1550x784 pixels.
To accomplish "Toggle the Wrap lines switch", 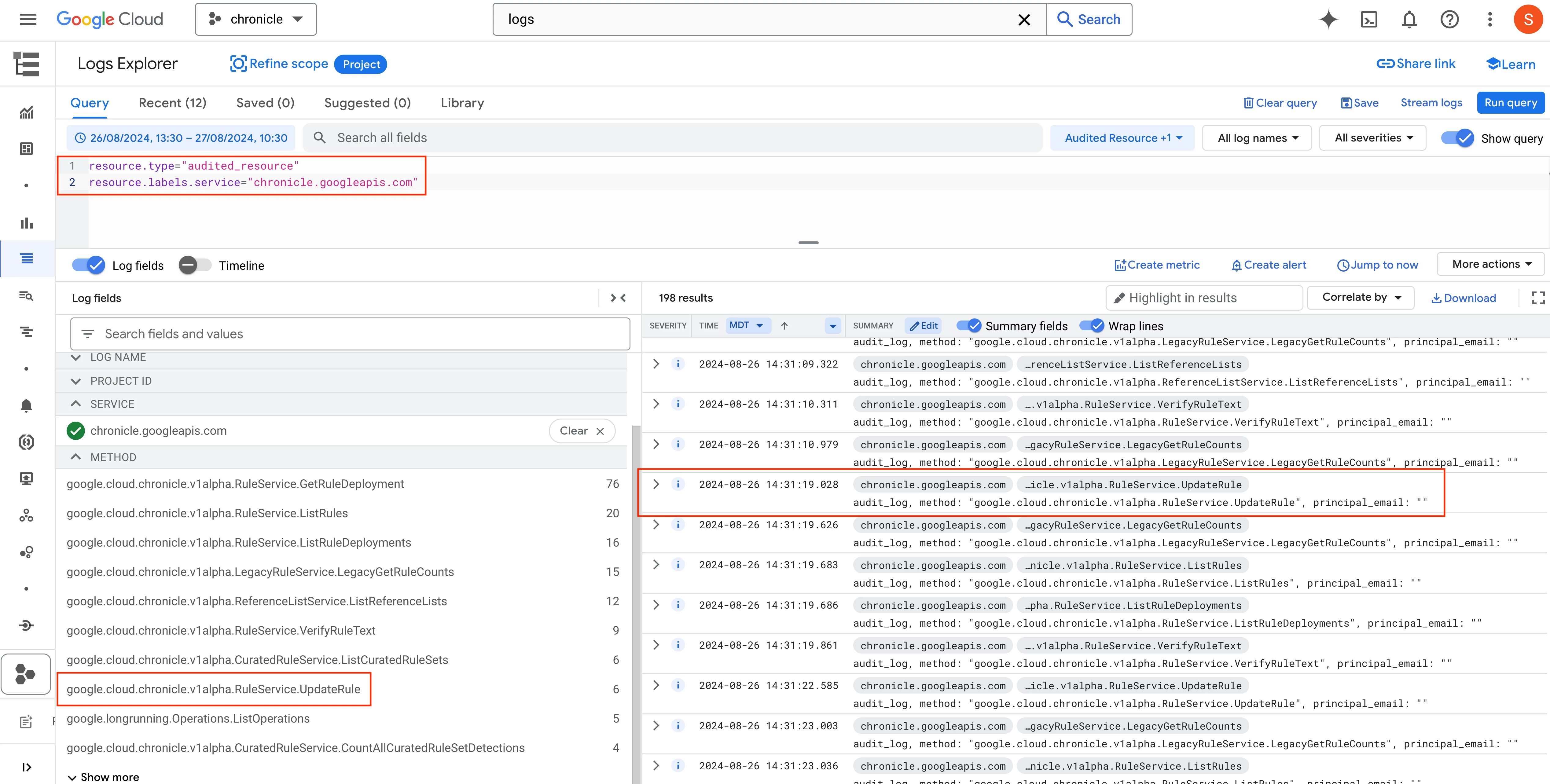I will [x=1092, y=325].
